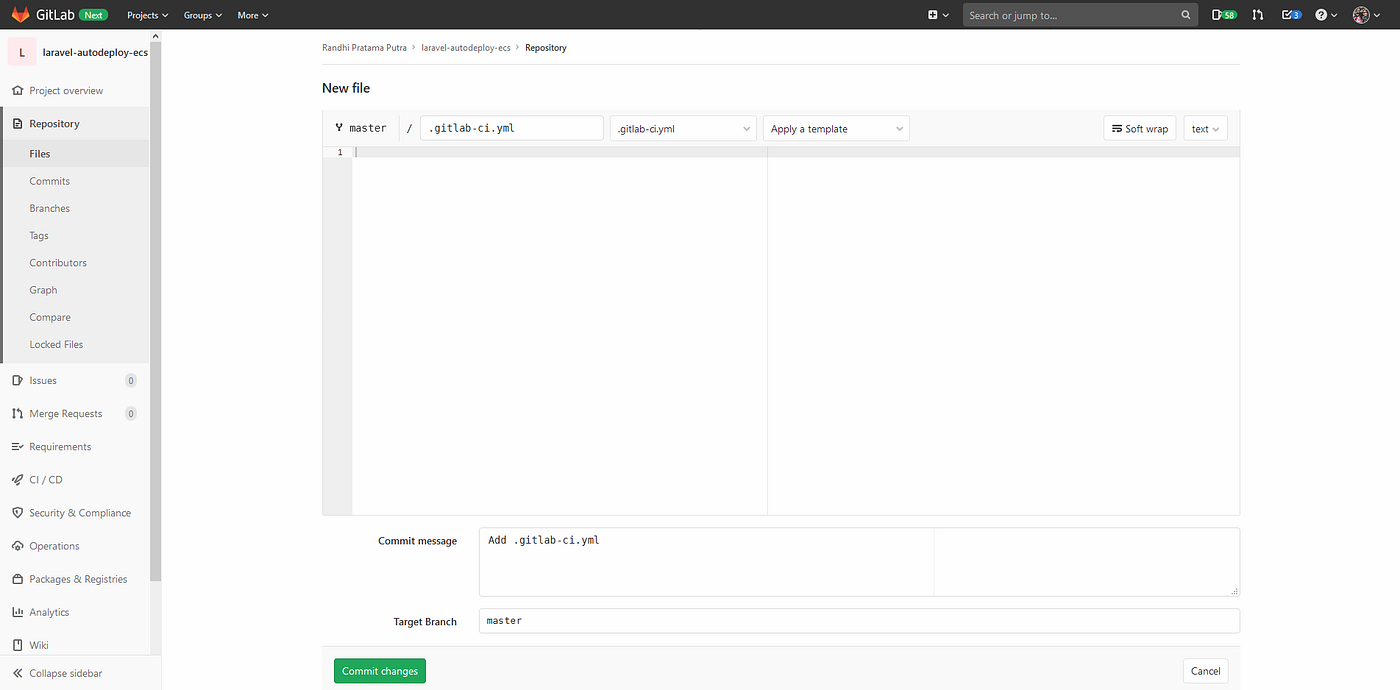Click the new item plus icon in navbar
The image size is (1400, 690).
pyautogui.click(x=932, y=14)
